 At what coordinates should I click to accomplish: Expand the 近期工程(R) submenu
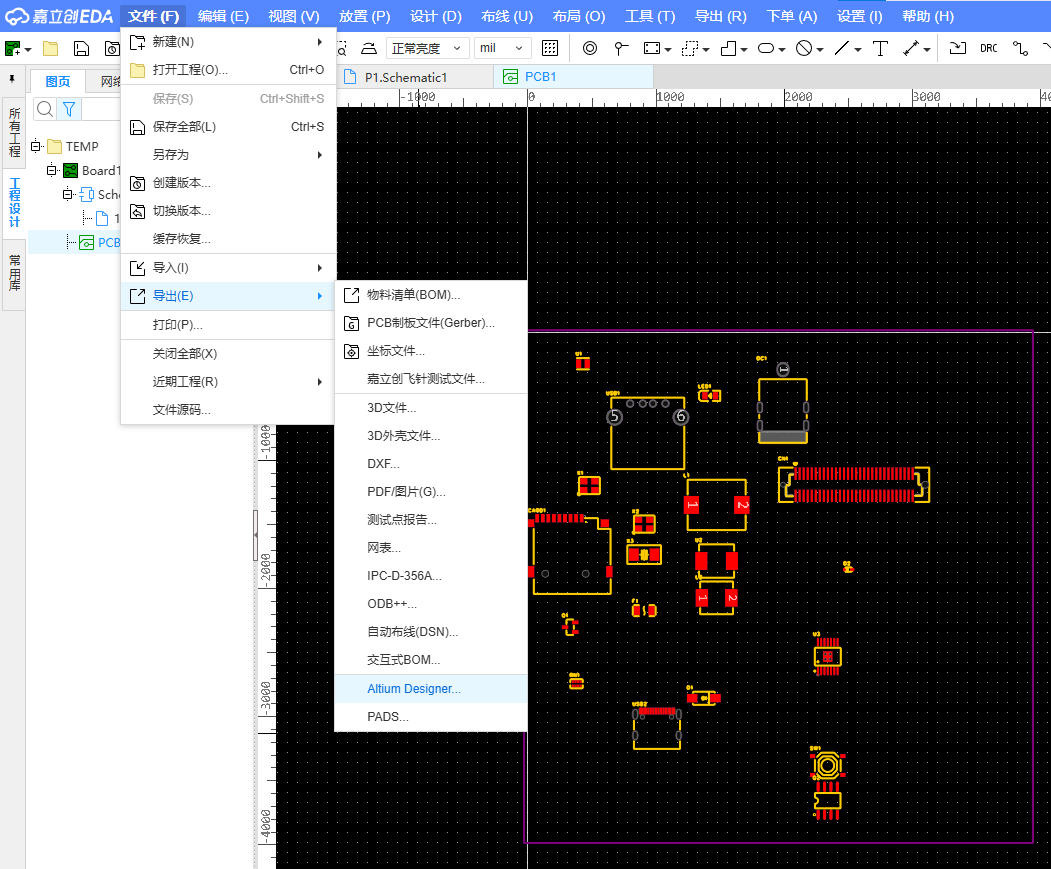(x=228, y=382)
